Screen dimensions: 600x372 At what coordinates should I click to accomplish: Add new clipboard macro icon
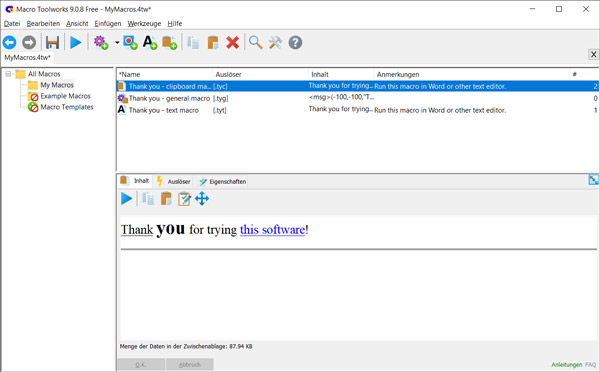point(169,42)
